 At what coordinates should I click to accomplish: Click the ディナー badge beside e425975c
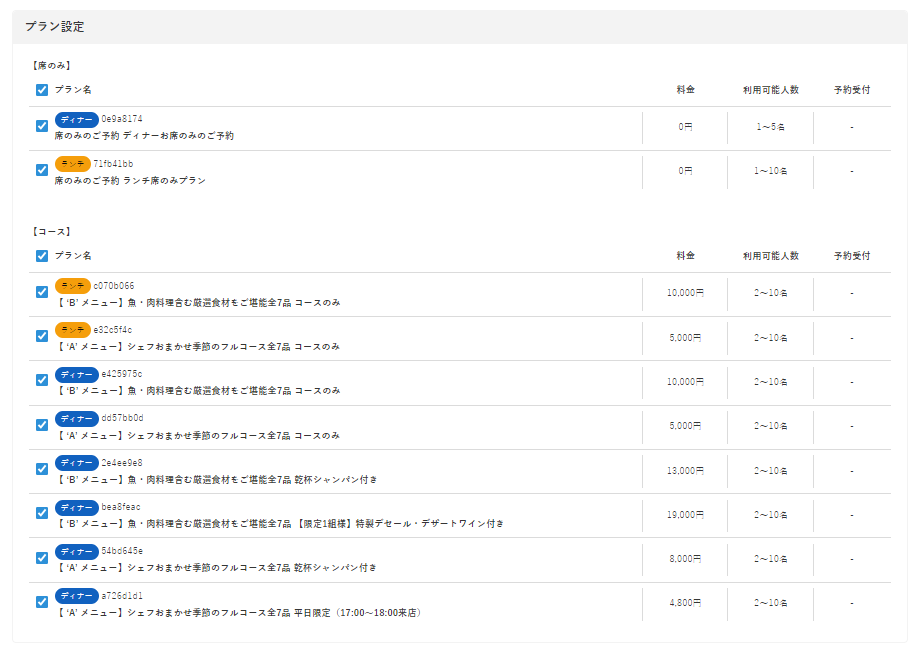tap(76, 374)
